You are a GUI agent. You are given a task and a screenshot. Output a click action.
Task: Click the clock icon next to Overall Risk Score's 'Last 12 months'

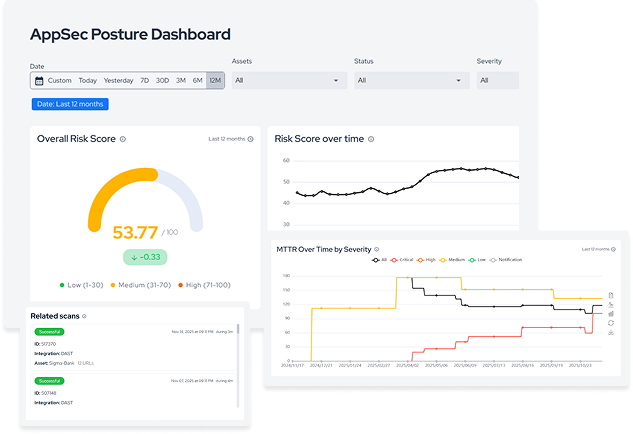[x=250, y=139]
